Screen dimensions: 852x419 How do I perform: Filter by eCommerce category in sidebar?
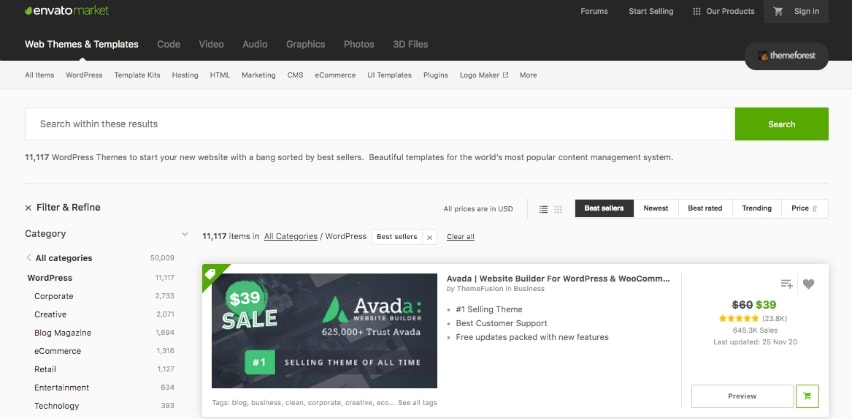coord(58,351)
